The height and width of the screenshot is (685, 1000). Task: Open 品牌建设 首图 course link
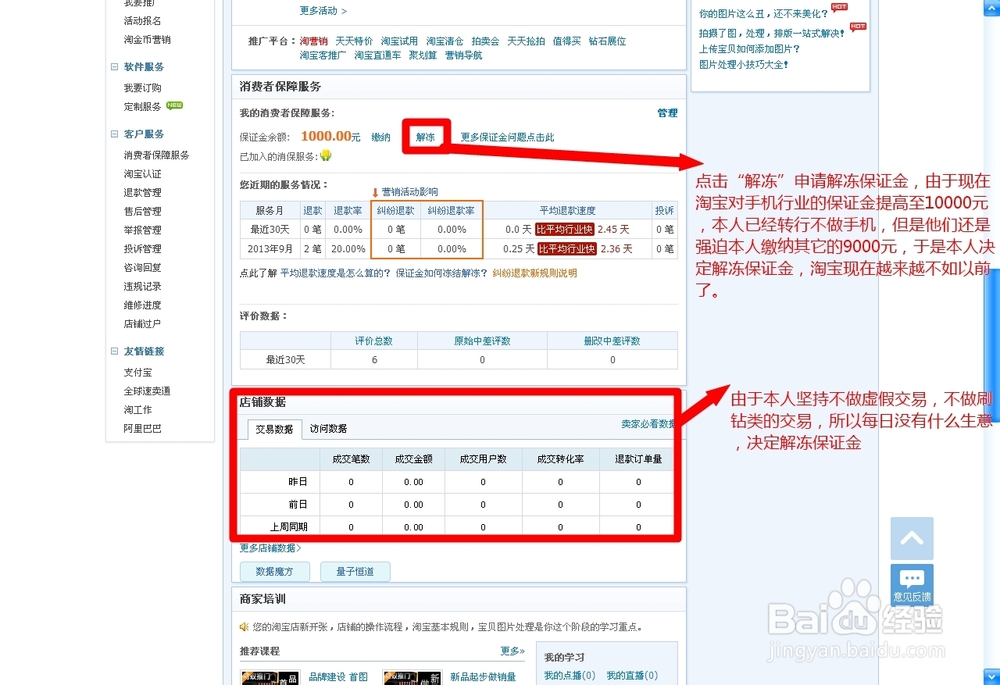coord(338,677)
